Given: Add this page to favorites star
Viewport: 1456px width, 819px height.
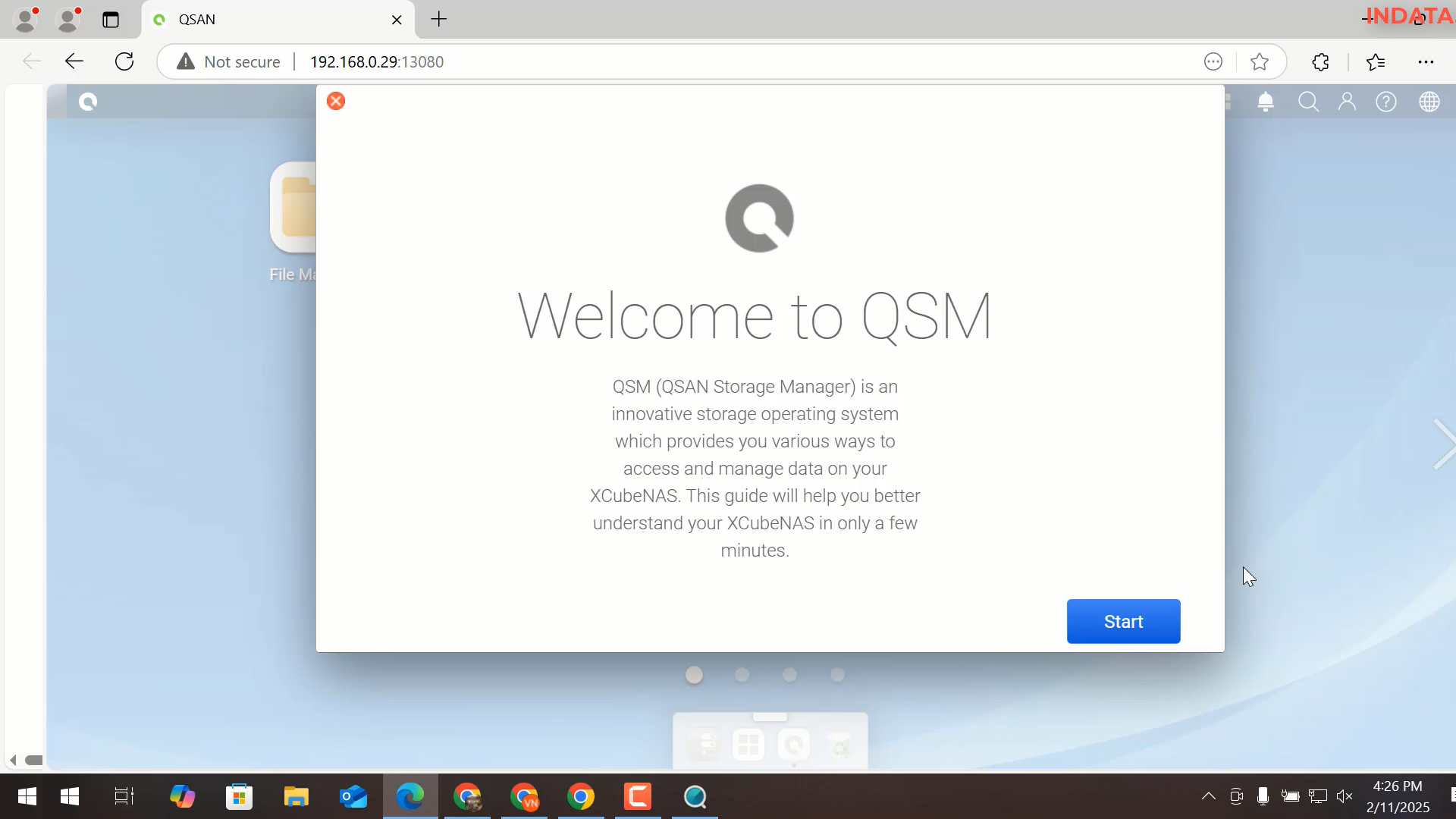Looking at the screenshot, I should 1260,61.
